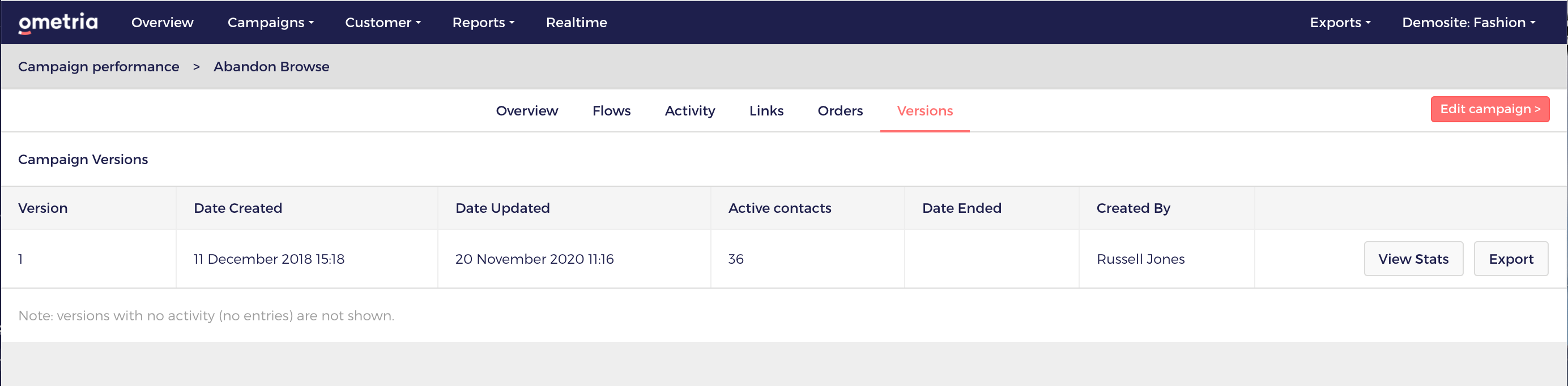Open Demosite: Fashion account dropdown
1568x386 pixels.
(x=1468, y=23)
